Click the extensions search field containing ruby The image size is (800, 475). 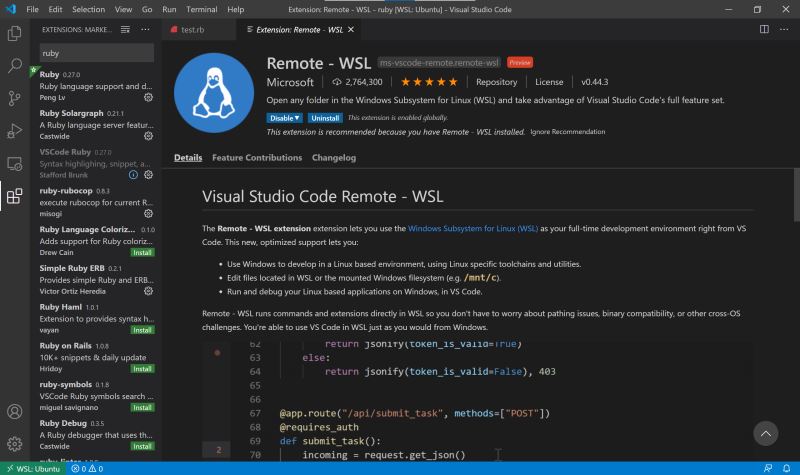[96, 52]
